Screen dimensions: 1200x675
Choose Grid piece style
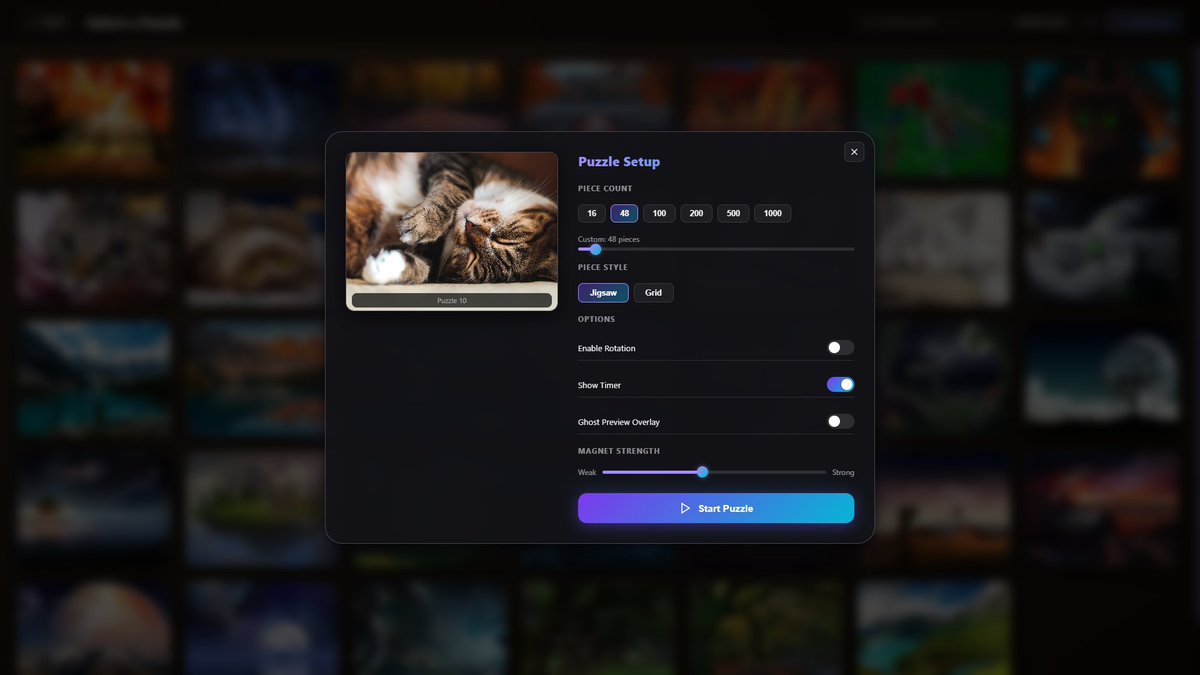tap(653, 293)
